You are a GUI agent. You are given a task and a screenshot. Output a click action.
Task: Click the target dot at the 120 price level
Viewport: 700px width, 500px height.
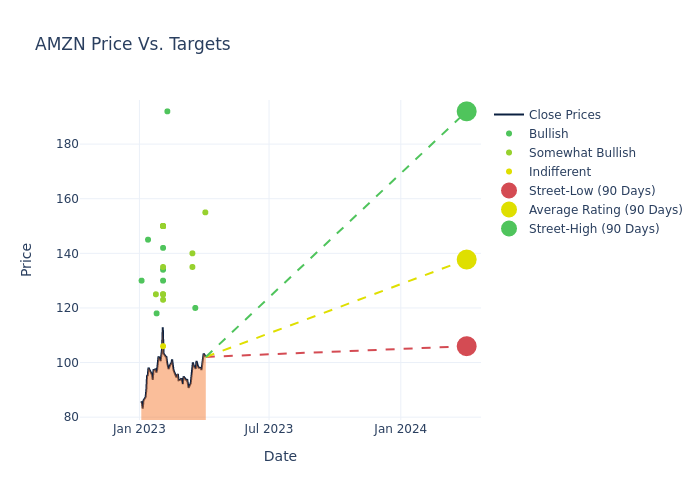tap(195, 308)
